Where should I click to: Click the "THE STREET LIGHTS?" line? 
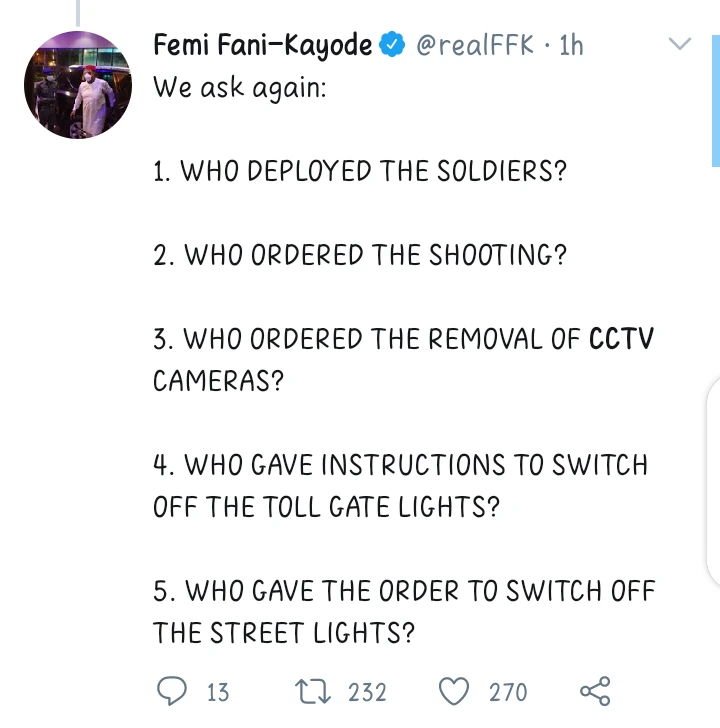(284, 632)
